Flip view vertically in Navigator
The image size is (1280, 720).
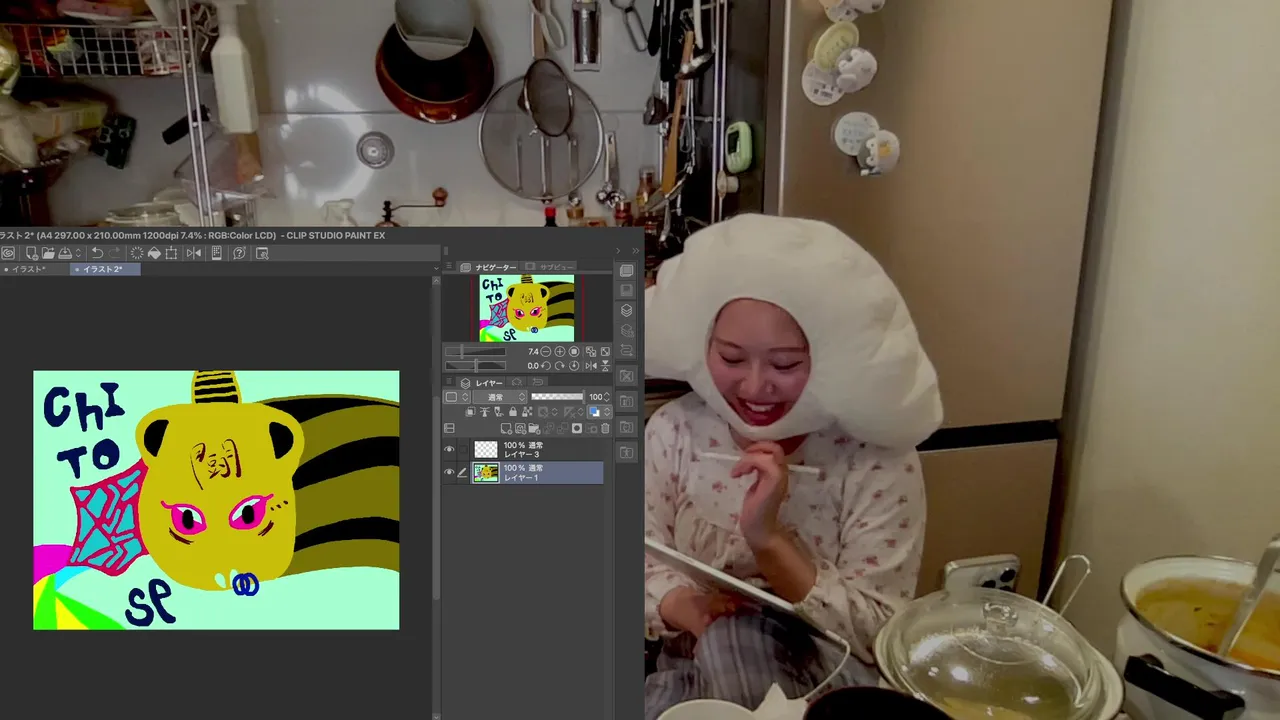point(605,366)
